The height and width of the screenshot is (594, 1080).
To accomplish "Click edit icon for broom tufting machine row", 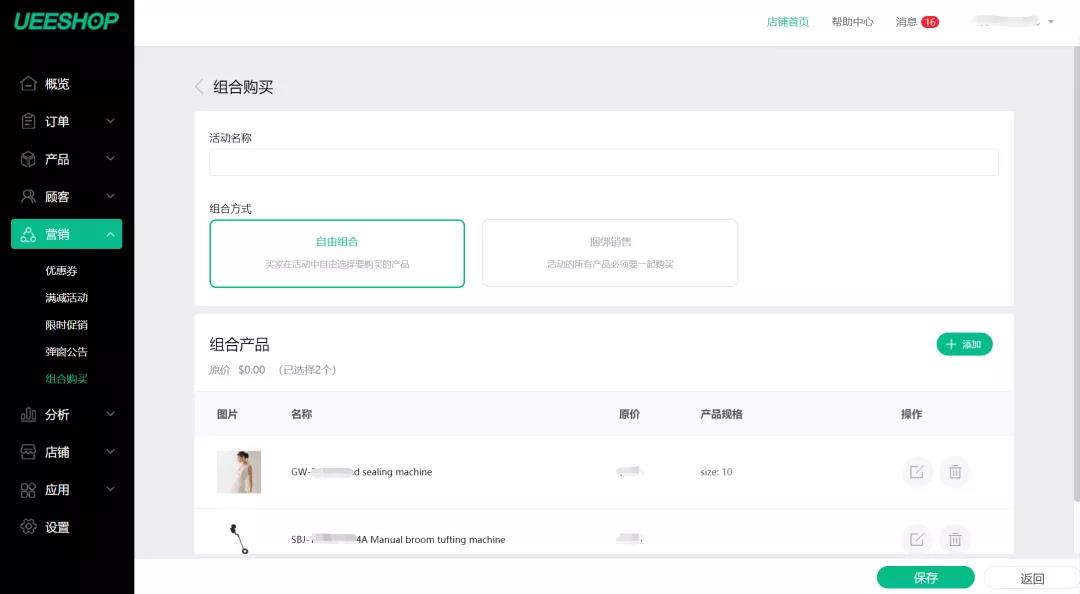I will pos(917,539).
